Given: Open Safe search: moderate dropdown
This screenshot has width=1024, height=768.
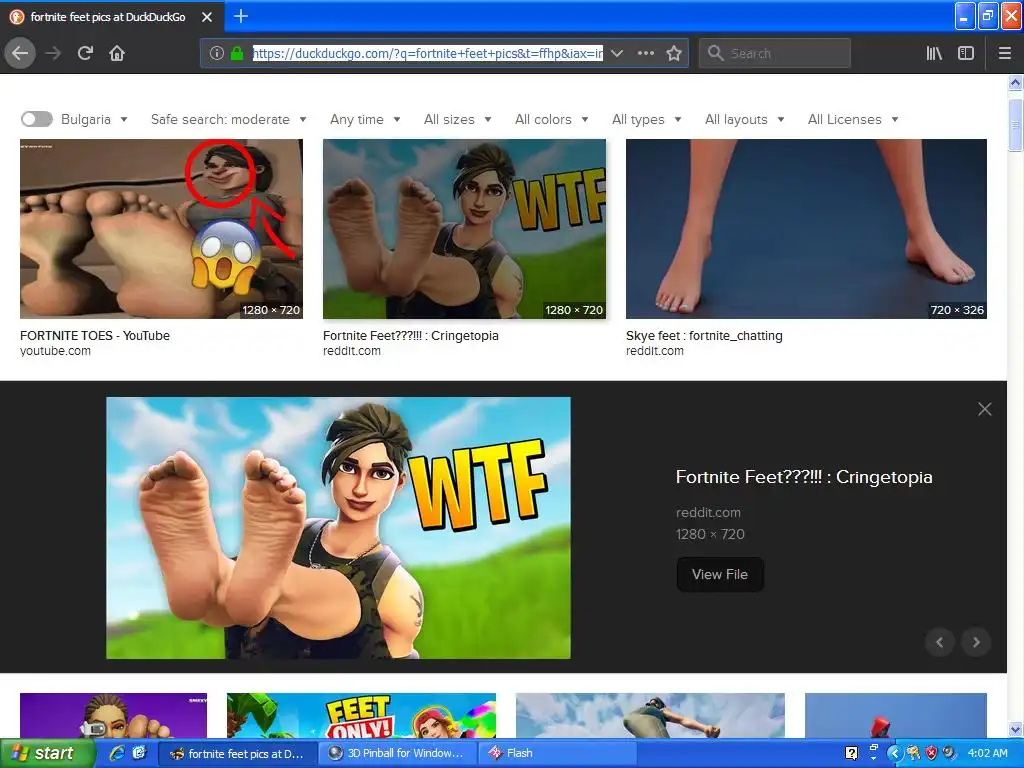Looking at the screenshot, I should coord(229,119).
